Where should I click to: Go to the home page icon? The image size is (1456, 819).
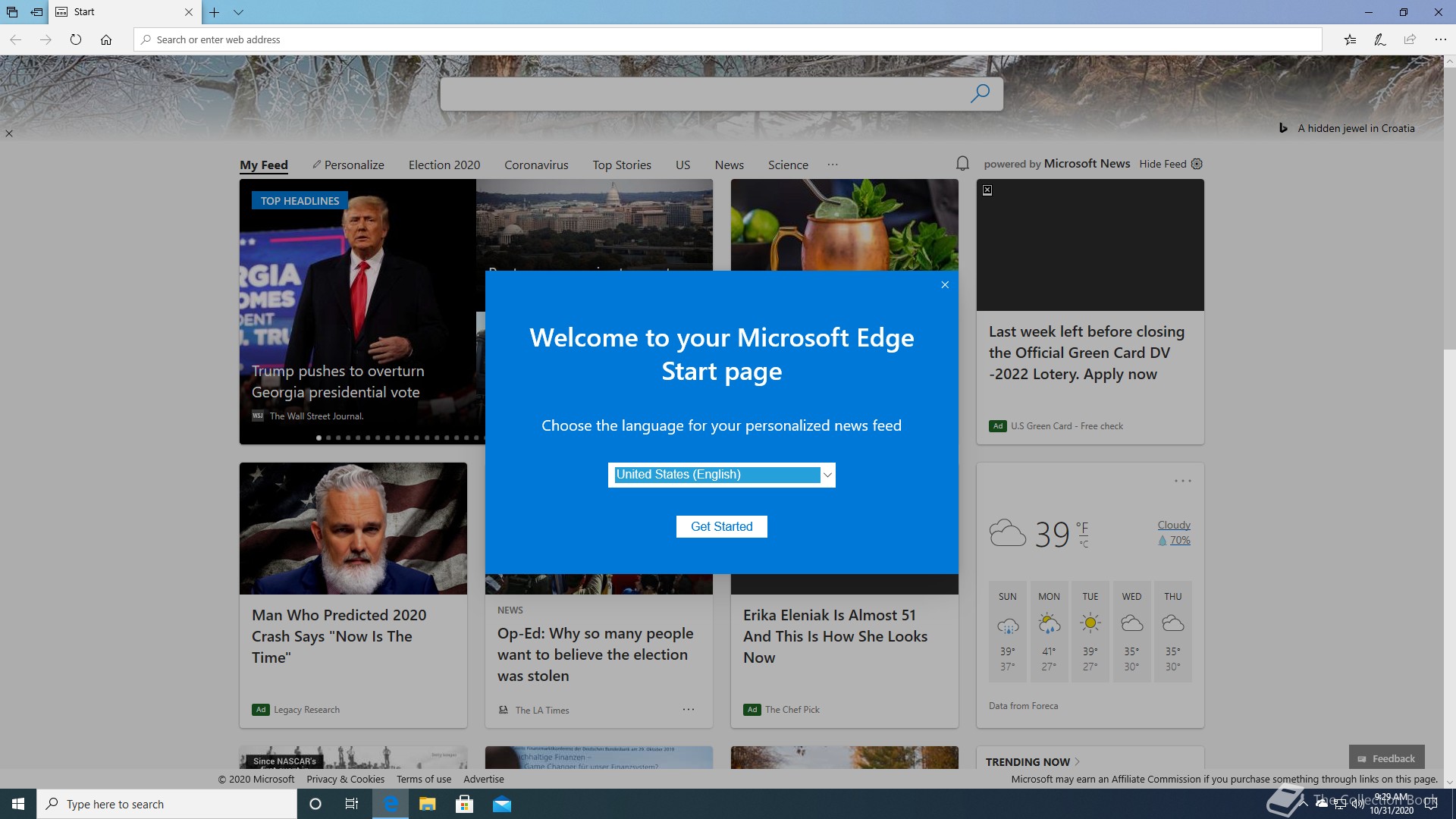pos(106,39)
